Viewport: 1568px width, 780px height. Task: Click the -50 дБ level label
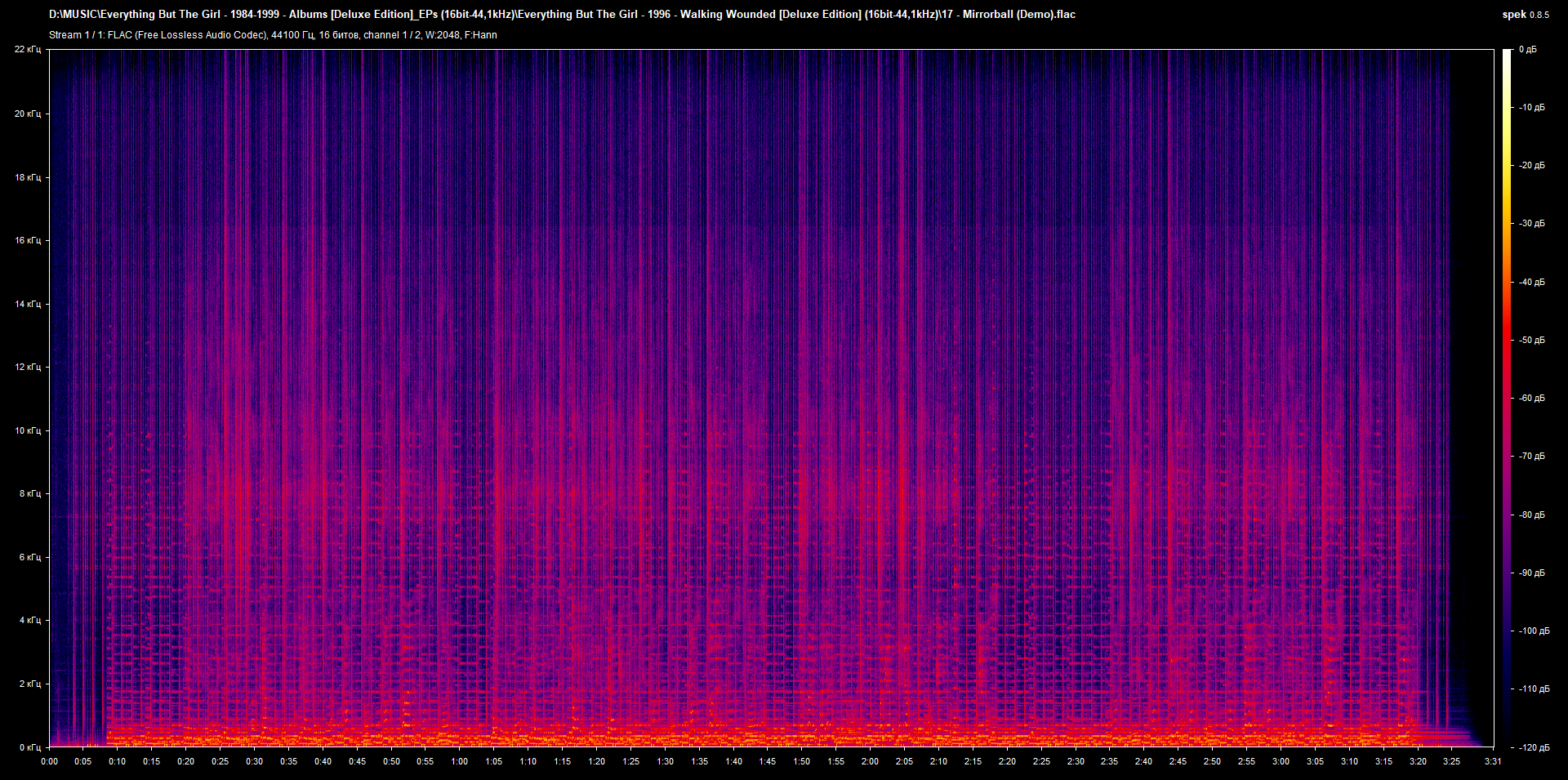coord(1532,341)
